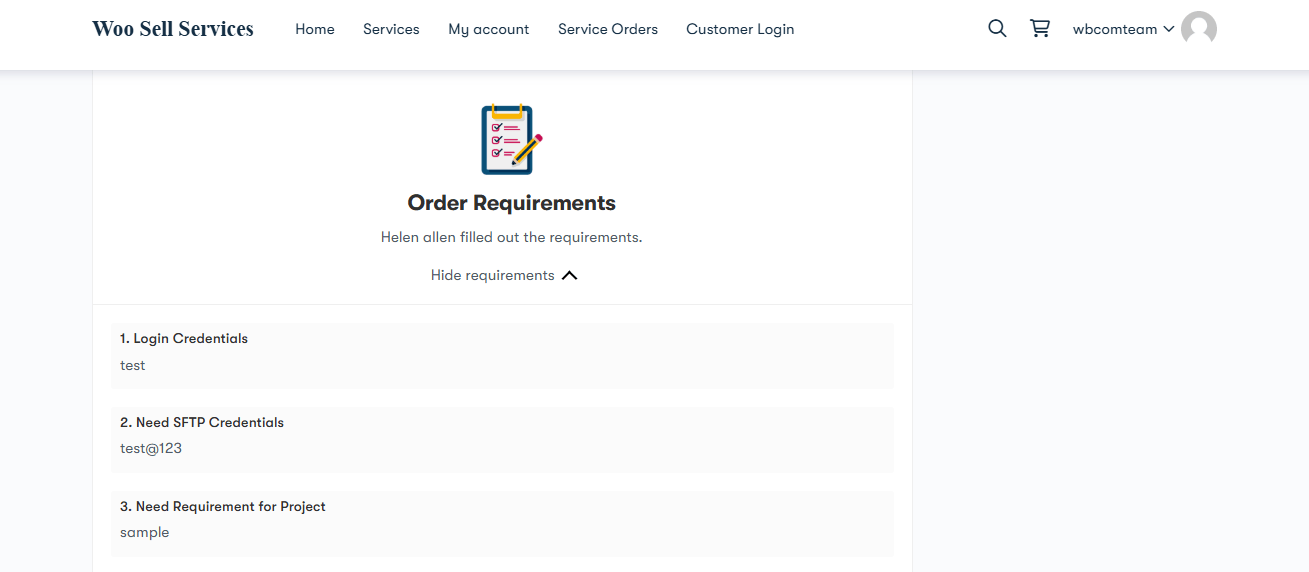The height and width of the screenshot is (572, 1309).
Task: Go to the Home menu item
Action: tap(314, 29)
